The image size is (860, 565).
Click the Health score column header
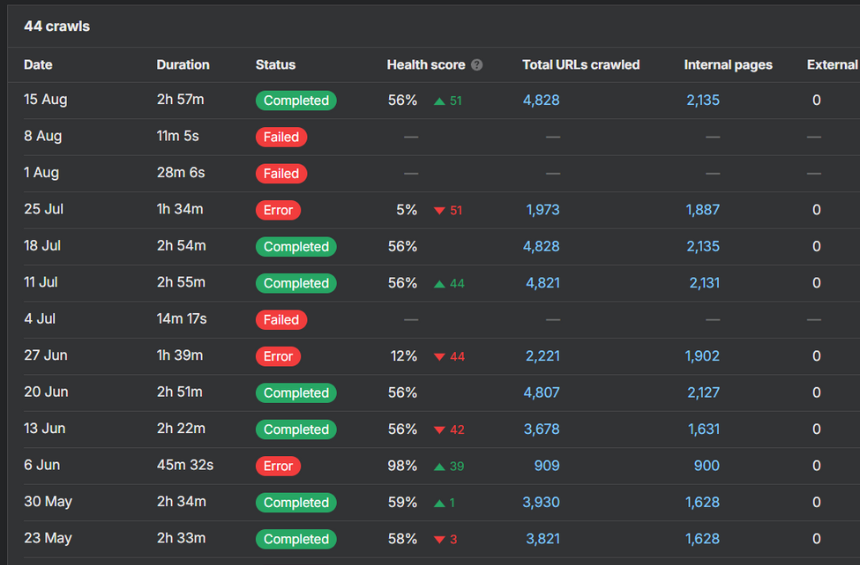pos(426,65)
